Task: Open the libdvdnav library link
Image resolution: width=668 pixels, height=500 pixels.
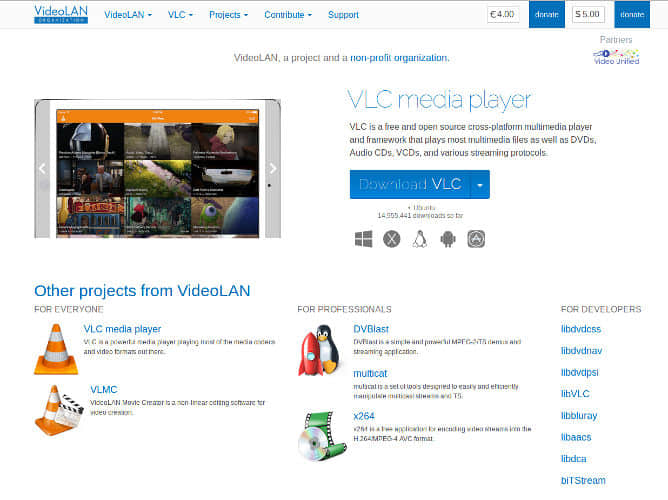Action: 581,351
